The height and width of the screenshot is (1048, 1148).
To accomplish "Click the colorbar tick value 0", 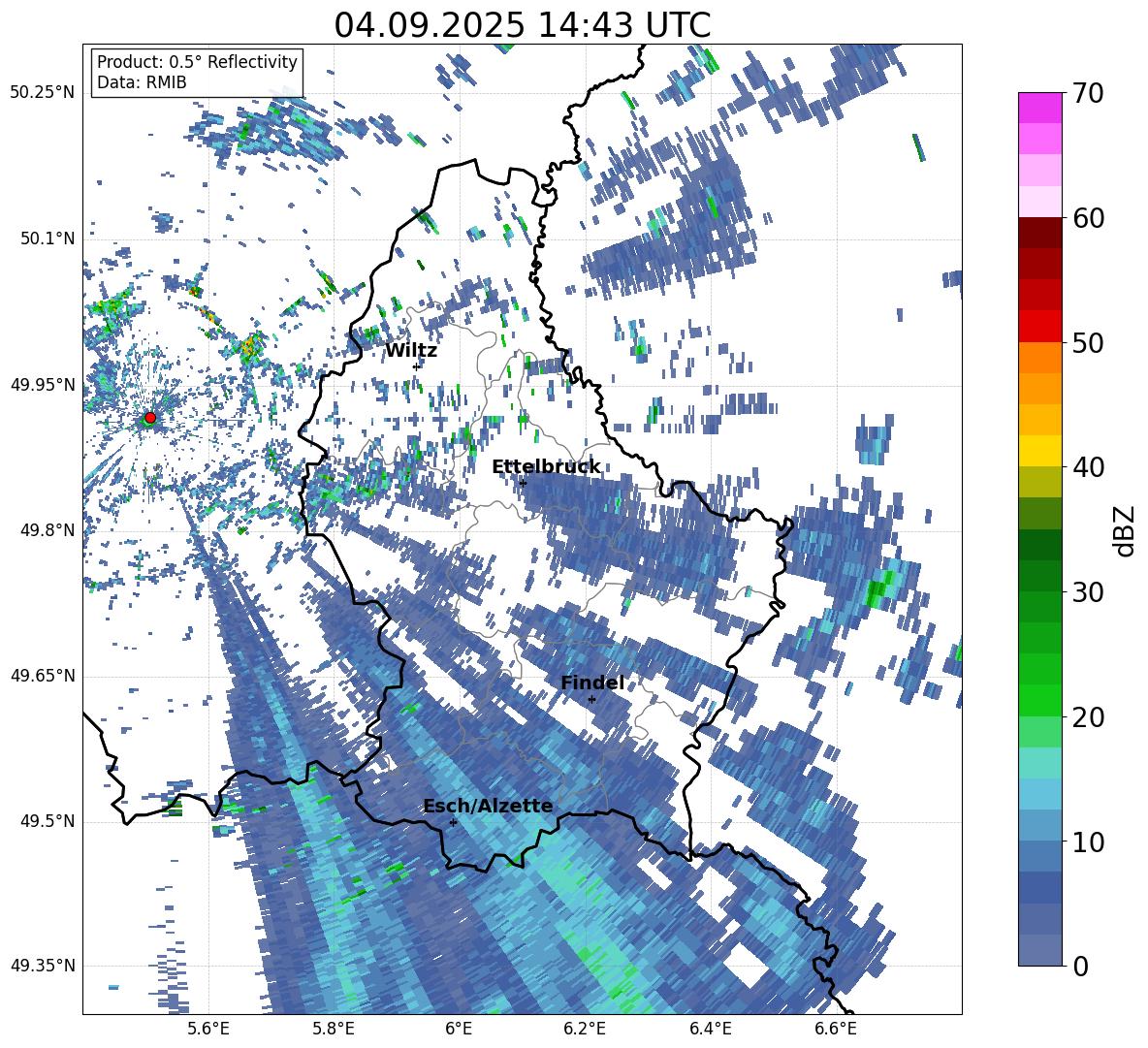I will pyautogui.click(x=1081, y=966).
